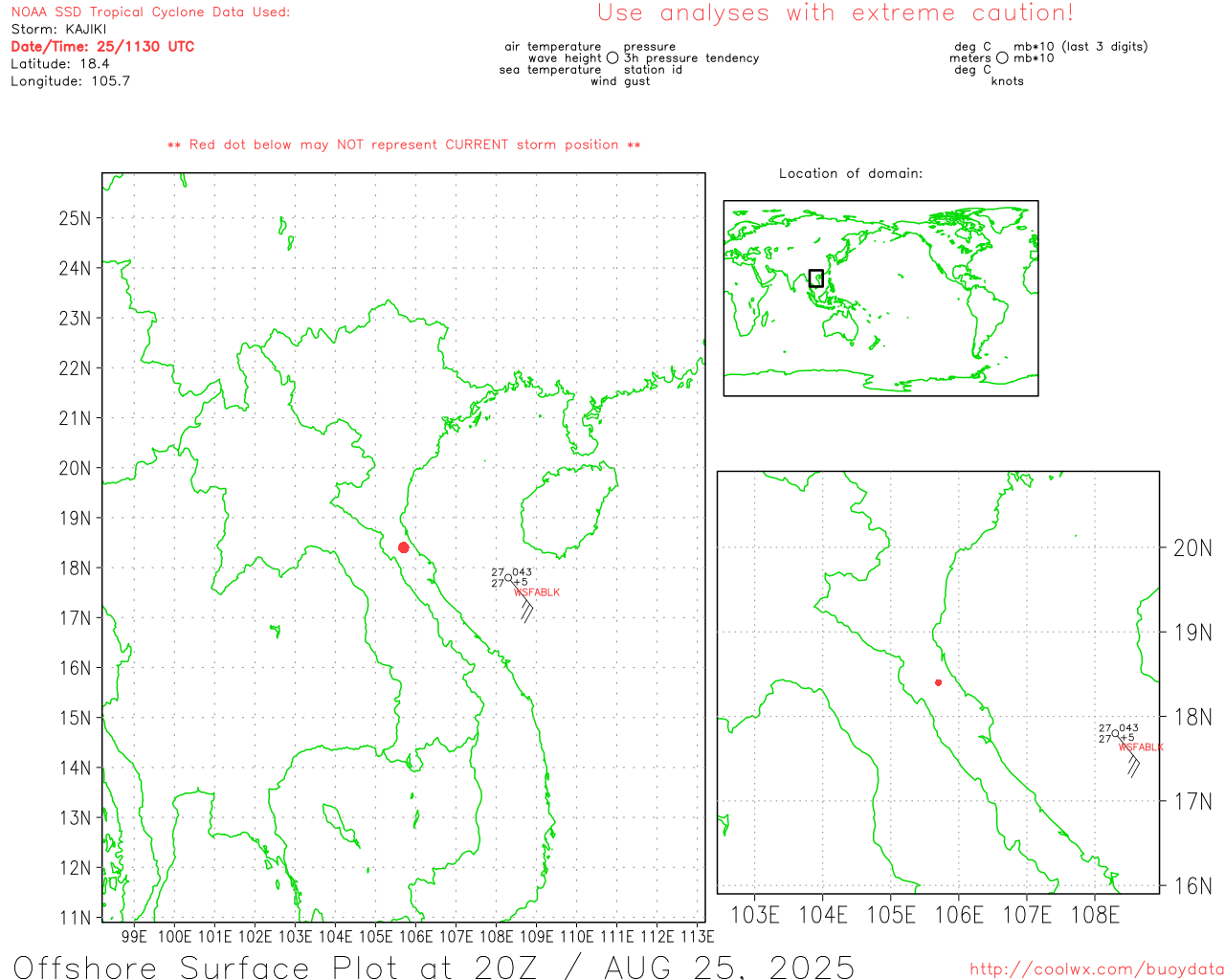Click the 25N latitude label on main map
Image resolution: width=1225 pixels, height=980 pixels.
[x=75, y=218]
